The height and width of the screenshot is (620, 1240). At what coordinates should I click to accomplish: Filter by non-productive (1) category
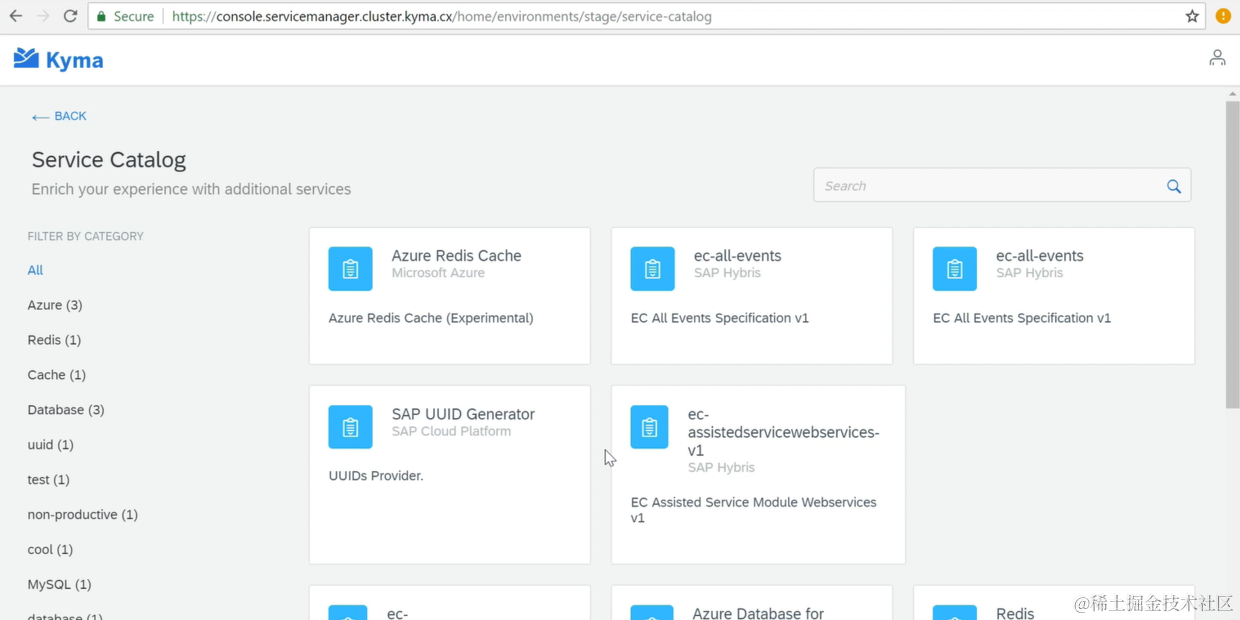point(83,515)
